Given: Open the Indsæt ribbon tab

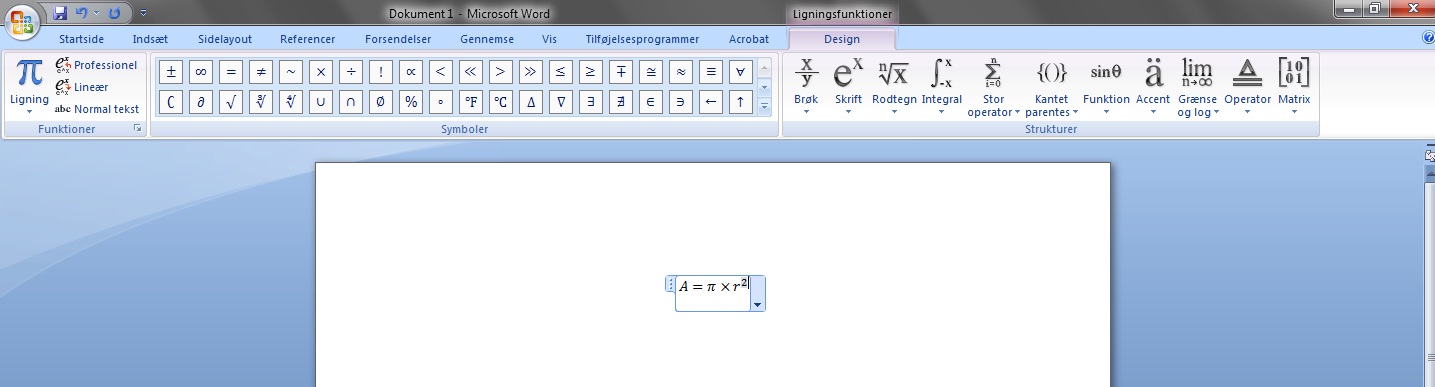Looking at the screenshot, I should coord(150,39).
